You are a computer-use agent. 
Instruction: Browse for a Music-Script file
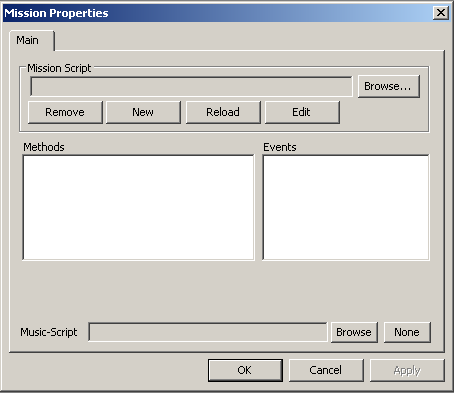(354, 332)
